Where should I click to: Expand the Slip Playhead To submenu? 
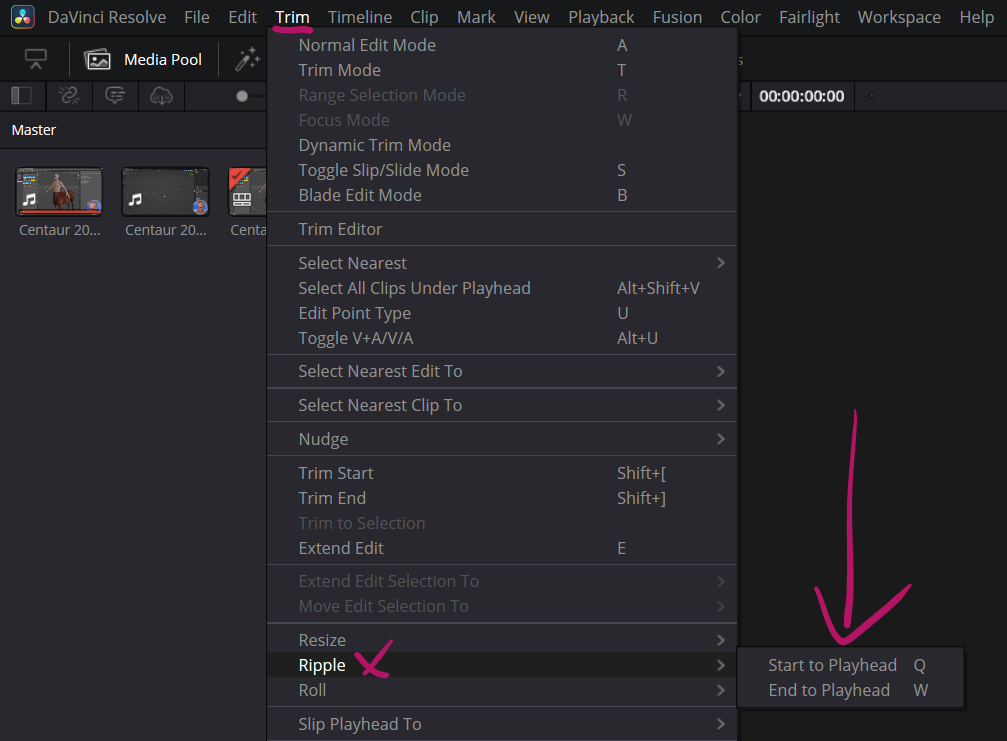coord(359,724)
